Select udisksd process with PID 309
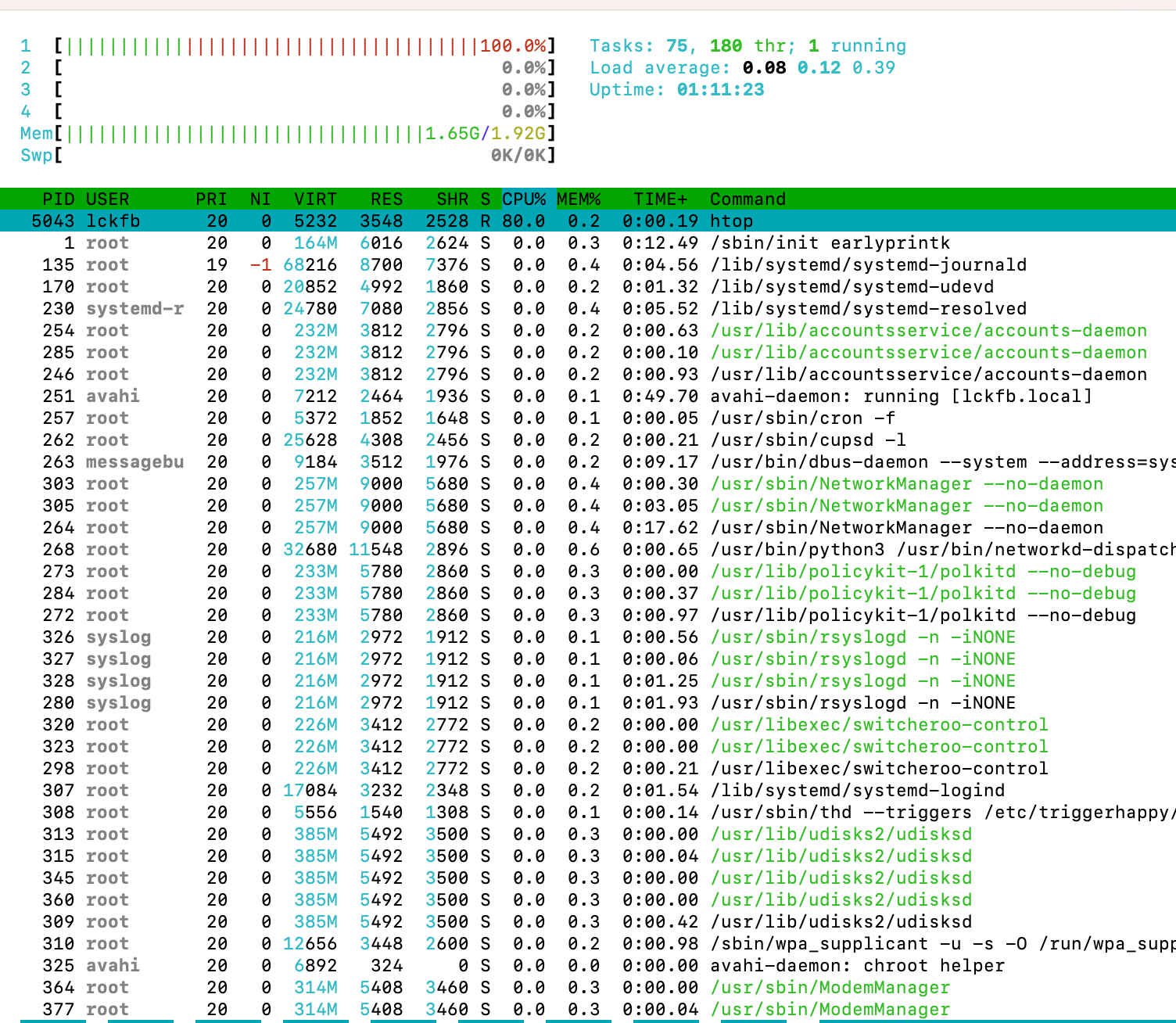The image size is (1176, 1023). coord(588,922)
